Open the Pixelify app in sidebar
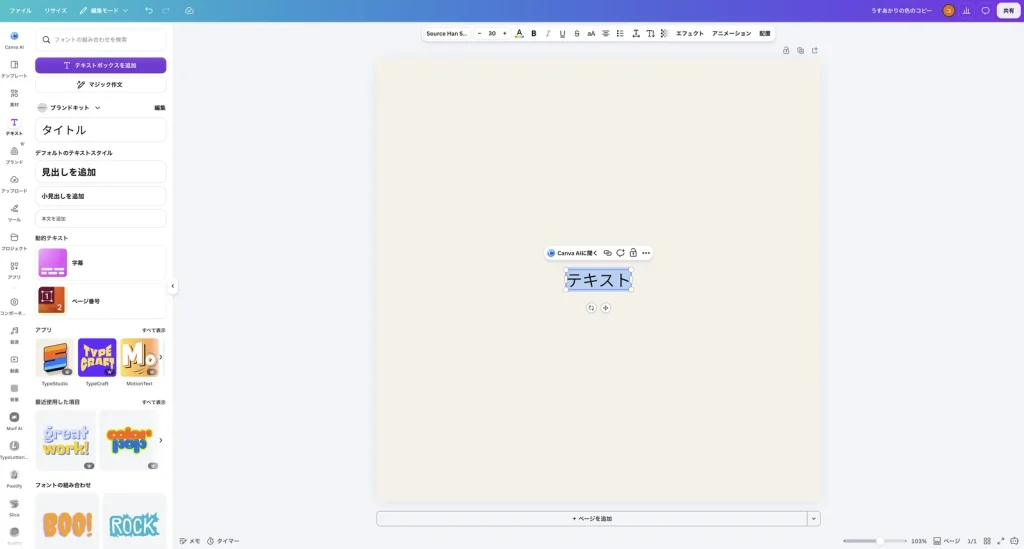 coord(14,478)
